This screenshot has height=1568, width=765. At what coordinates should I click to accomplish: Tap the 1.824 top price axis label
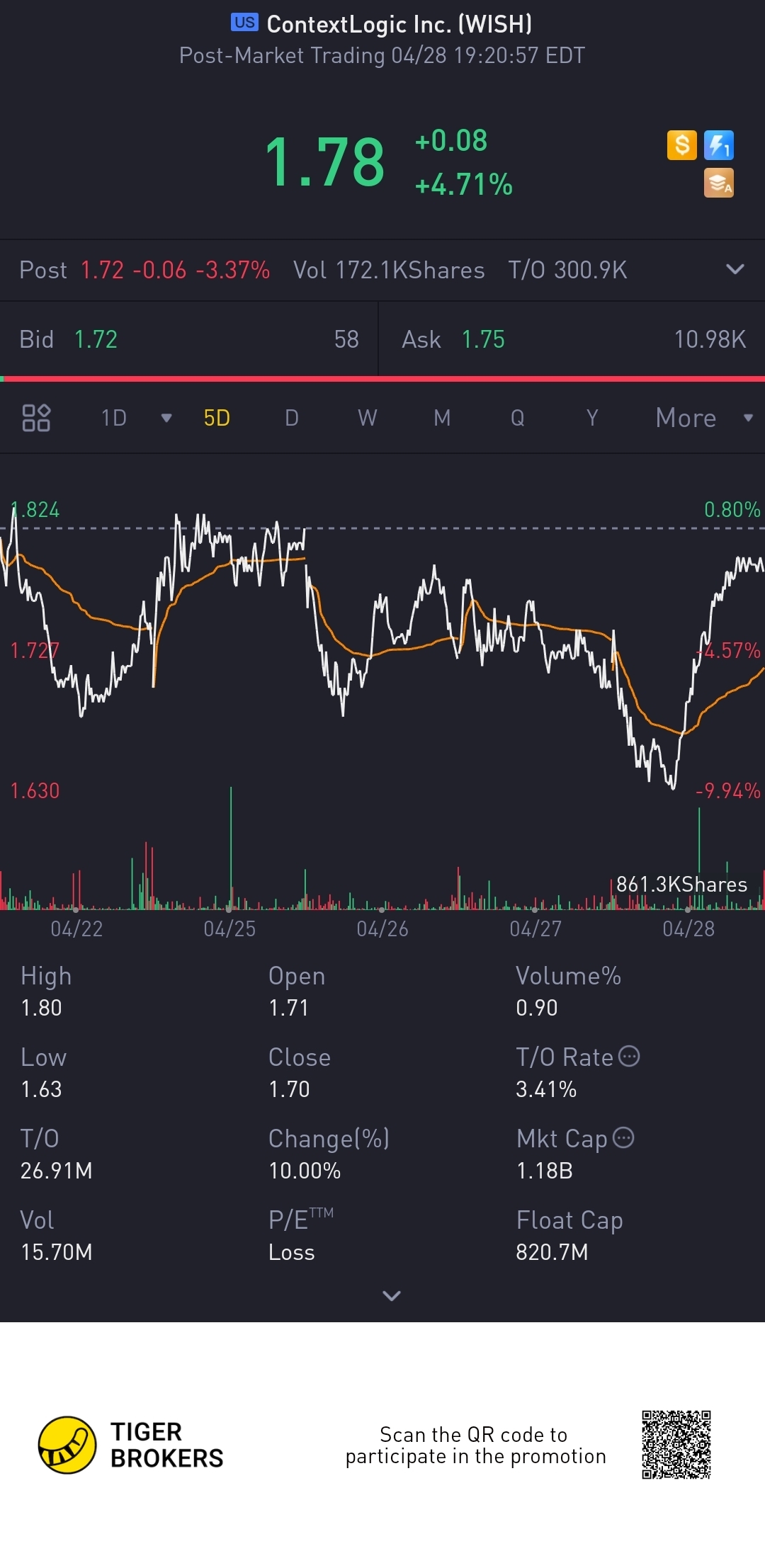[x=35, y=509]
